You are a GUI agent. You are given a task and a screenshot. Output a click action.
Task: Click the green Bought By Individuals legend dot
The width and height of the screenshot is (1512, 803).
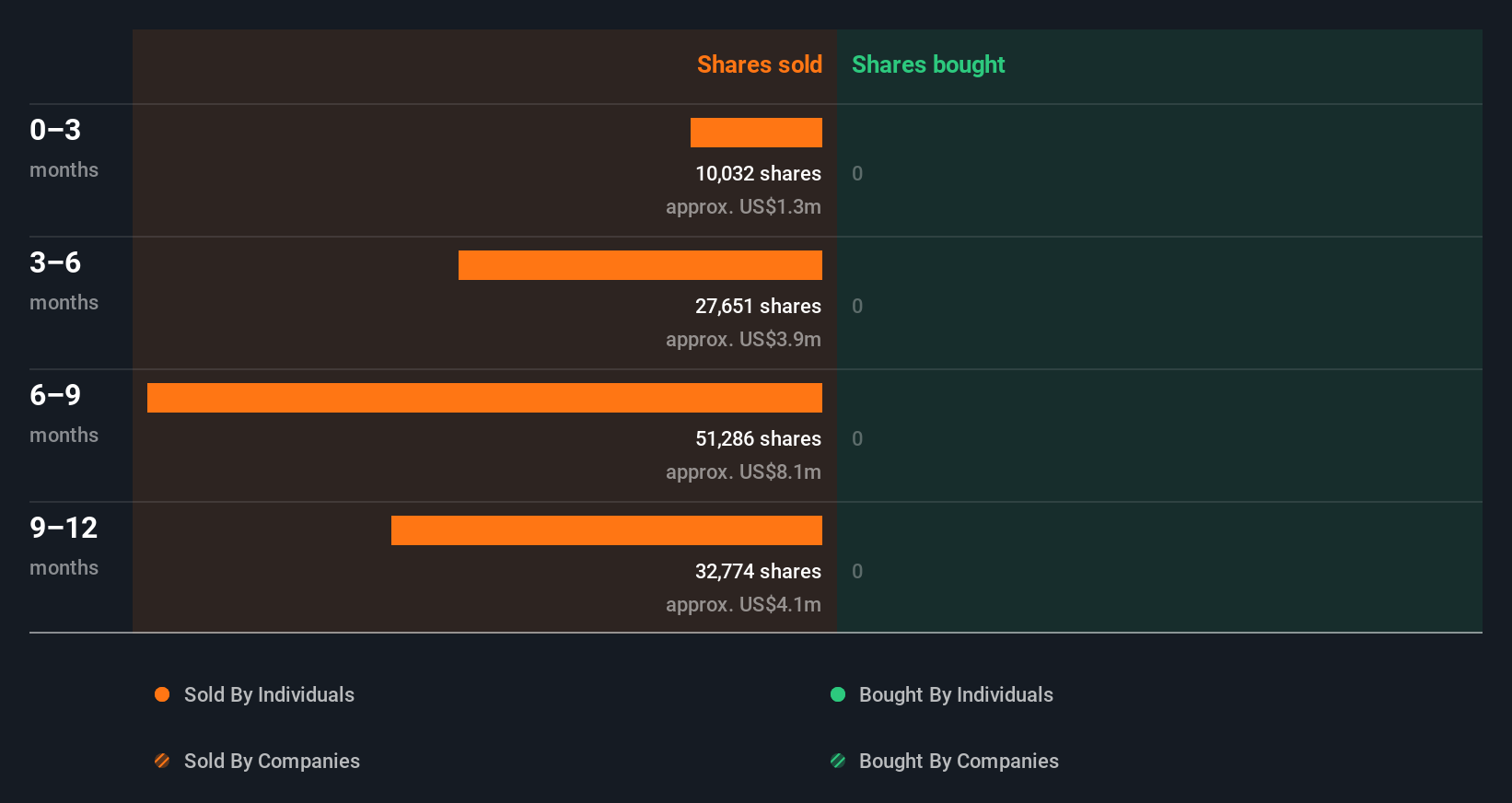[x=838, y=694]
